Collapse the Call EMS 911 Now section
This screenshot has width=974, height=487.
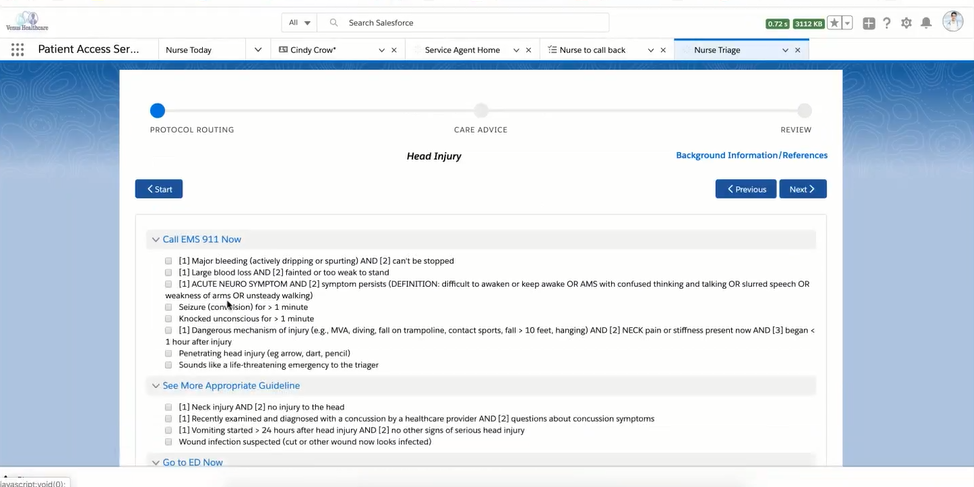[x=155, y=240]
